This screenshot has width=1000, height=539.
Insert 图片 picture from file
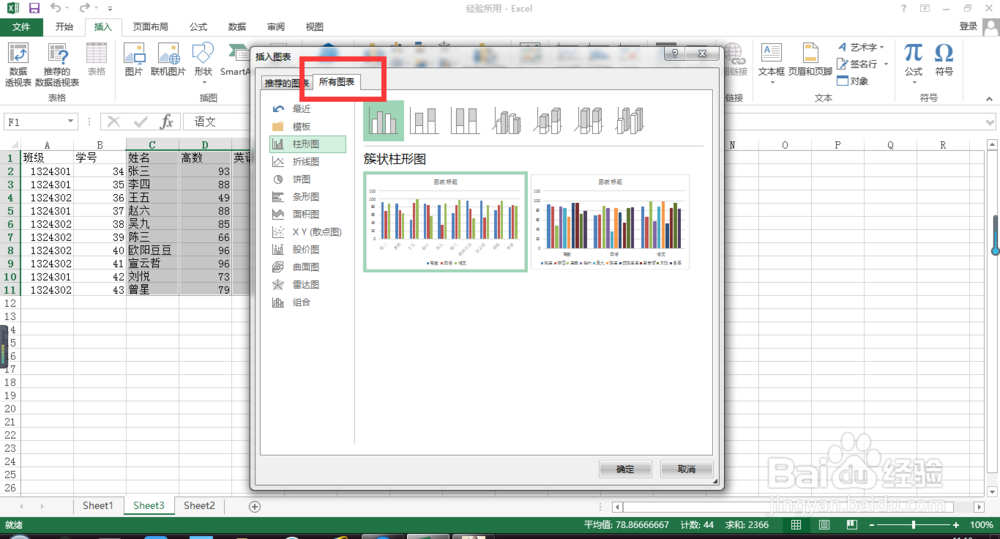[133, 59]
